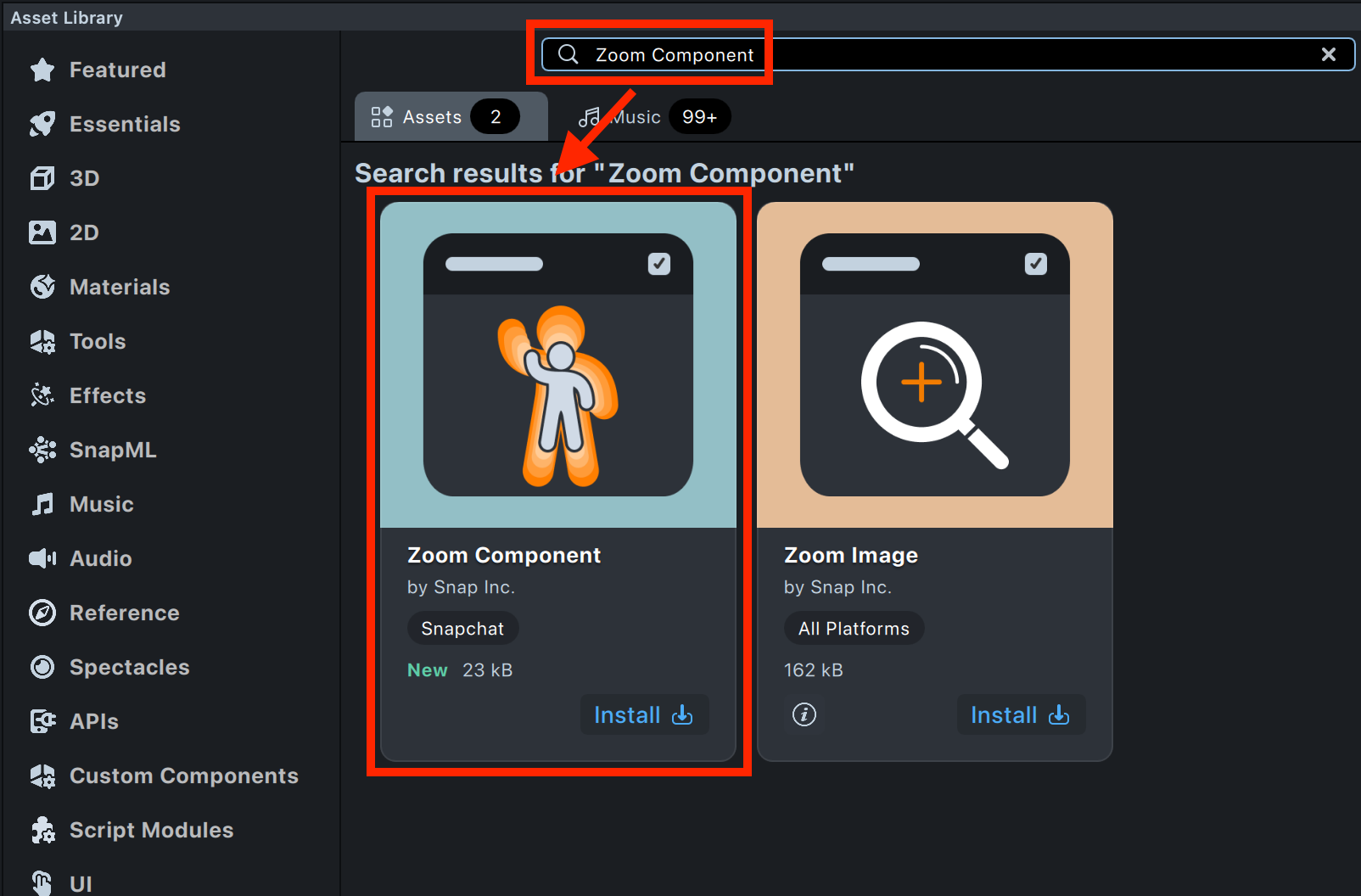Click the Spectacles category icon
This screenshot has width=1361, height=896.
point(42,667)
